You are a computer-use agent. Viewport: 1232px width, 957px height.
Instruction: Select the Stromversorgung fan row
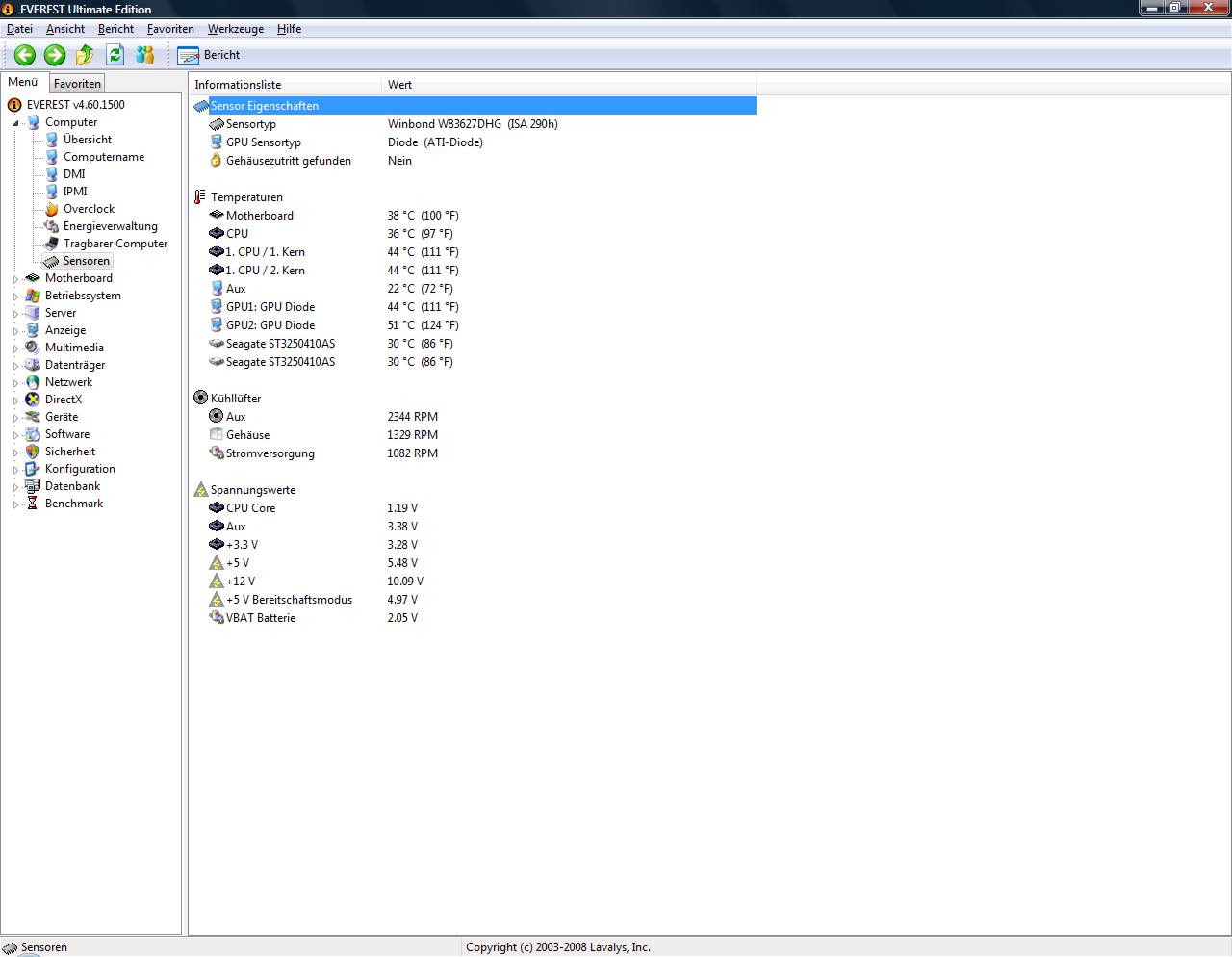[475, 453]
